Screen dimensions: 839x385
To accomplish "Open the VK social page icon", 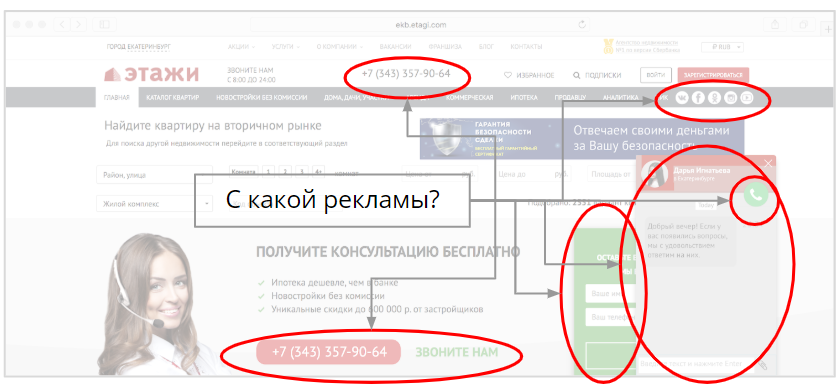I will coord(682,97).
